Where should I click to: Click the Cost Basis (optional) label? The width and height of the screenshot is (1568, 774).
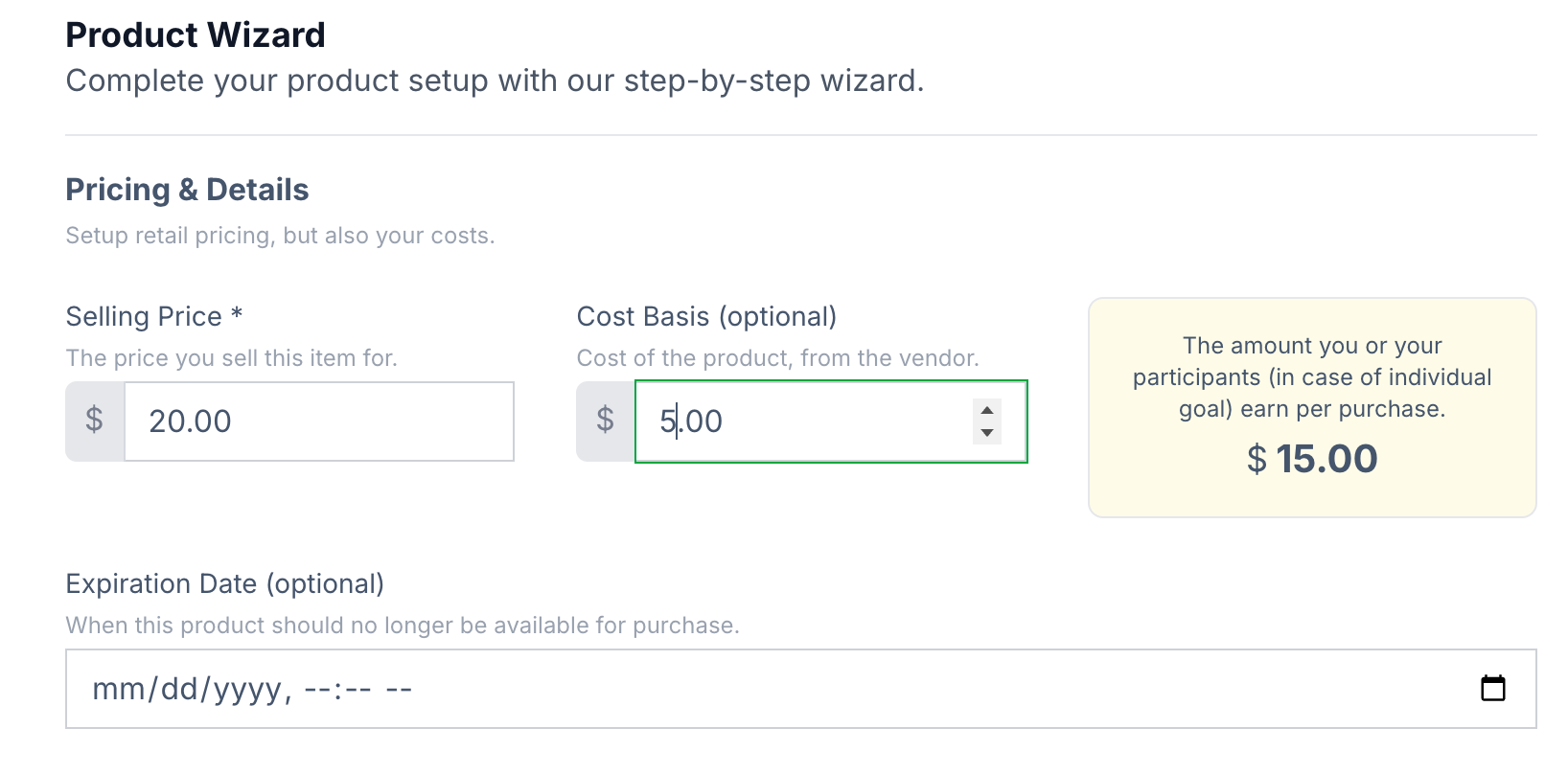pyautogui.click(x=706, y=317)
